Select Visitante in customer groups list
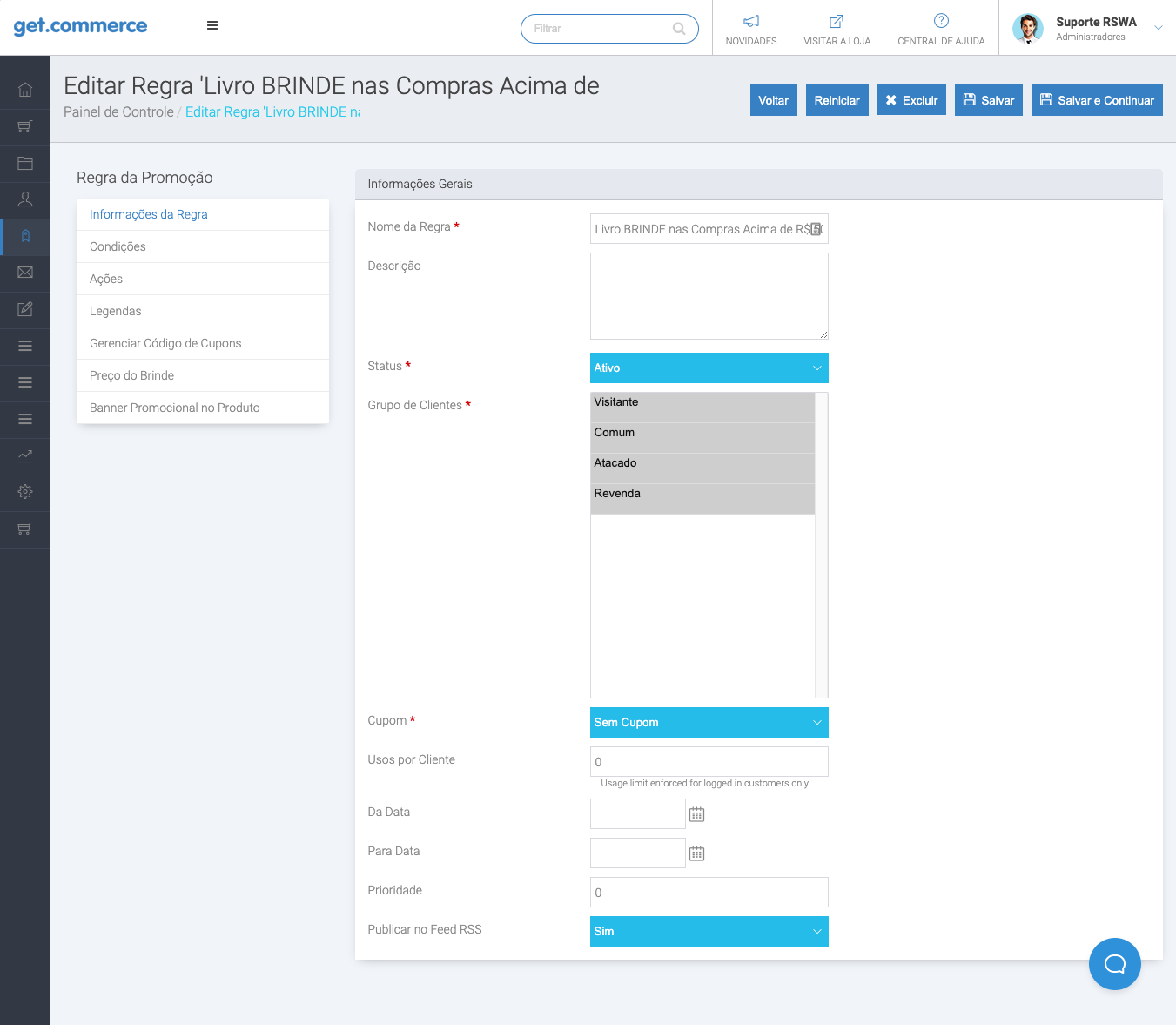Viewport: 1176px width, 1025px height. [x=702, y=402]
